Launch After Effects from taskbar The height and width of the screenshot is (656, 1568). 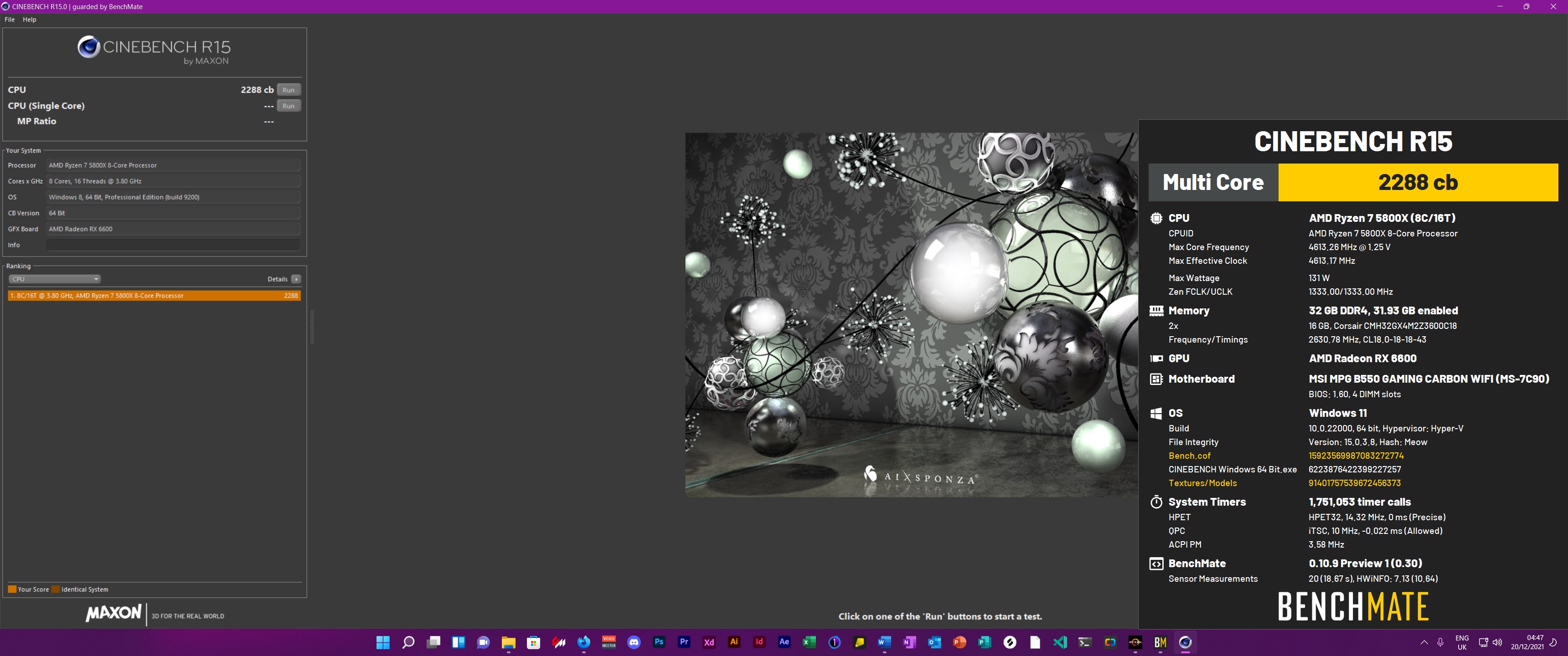(784, 642)
